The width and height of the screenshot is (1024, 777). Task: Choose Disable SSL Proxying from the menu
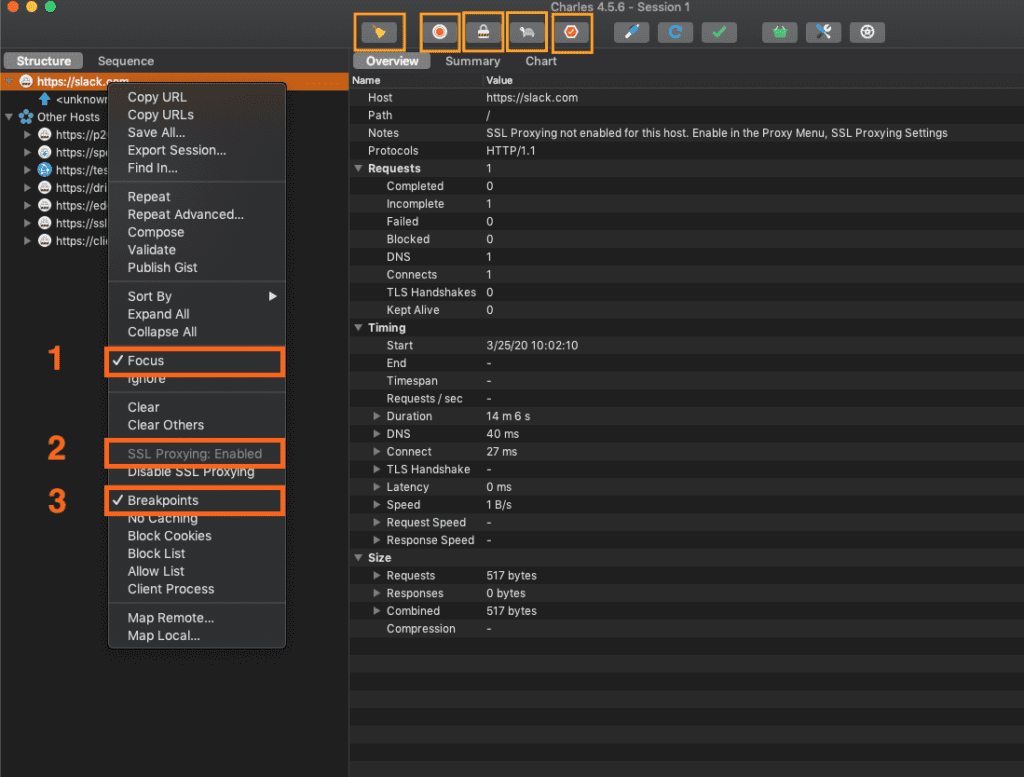191,472
